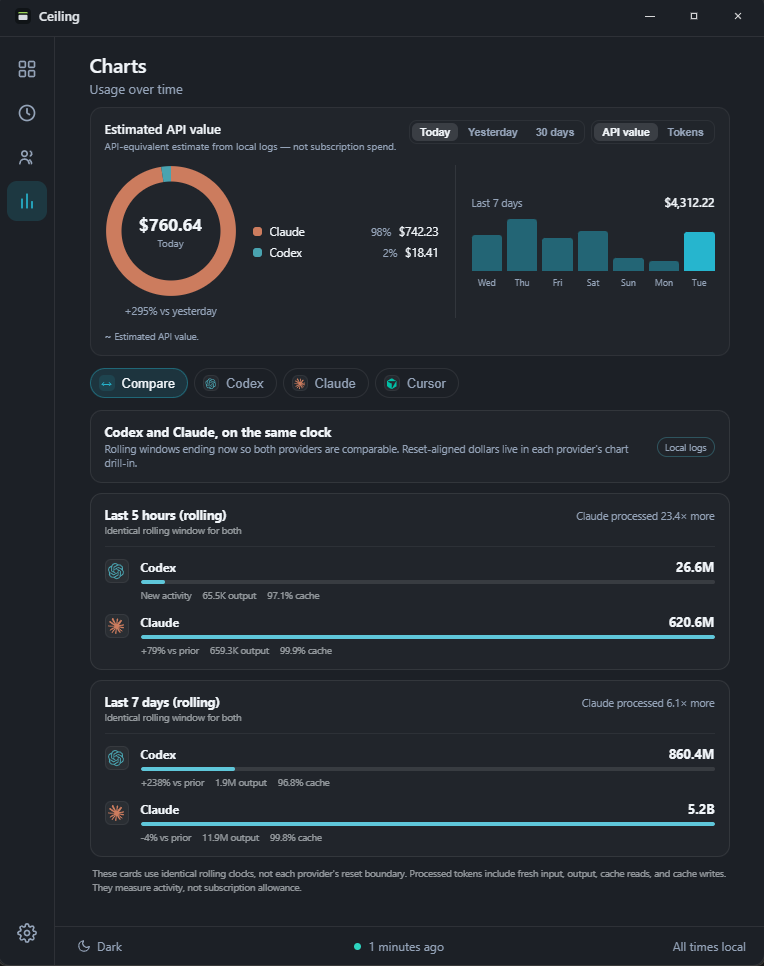Click the $742.23 Claude value
This screenshot has height=966, width=764.
(x=418, y=232)
